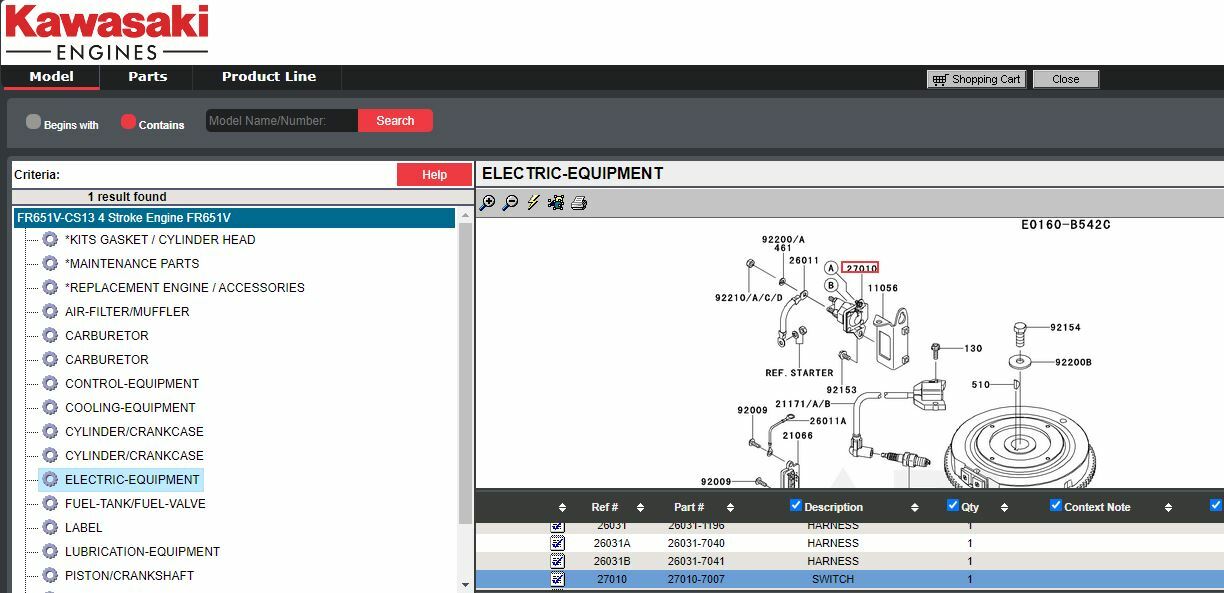The width and height of the screenshot is (1224, 593).
Task: Print the diagram with the printer icon
Action: pos(579,203)
